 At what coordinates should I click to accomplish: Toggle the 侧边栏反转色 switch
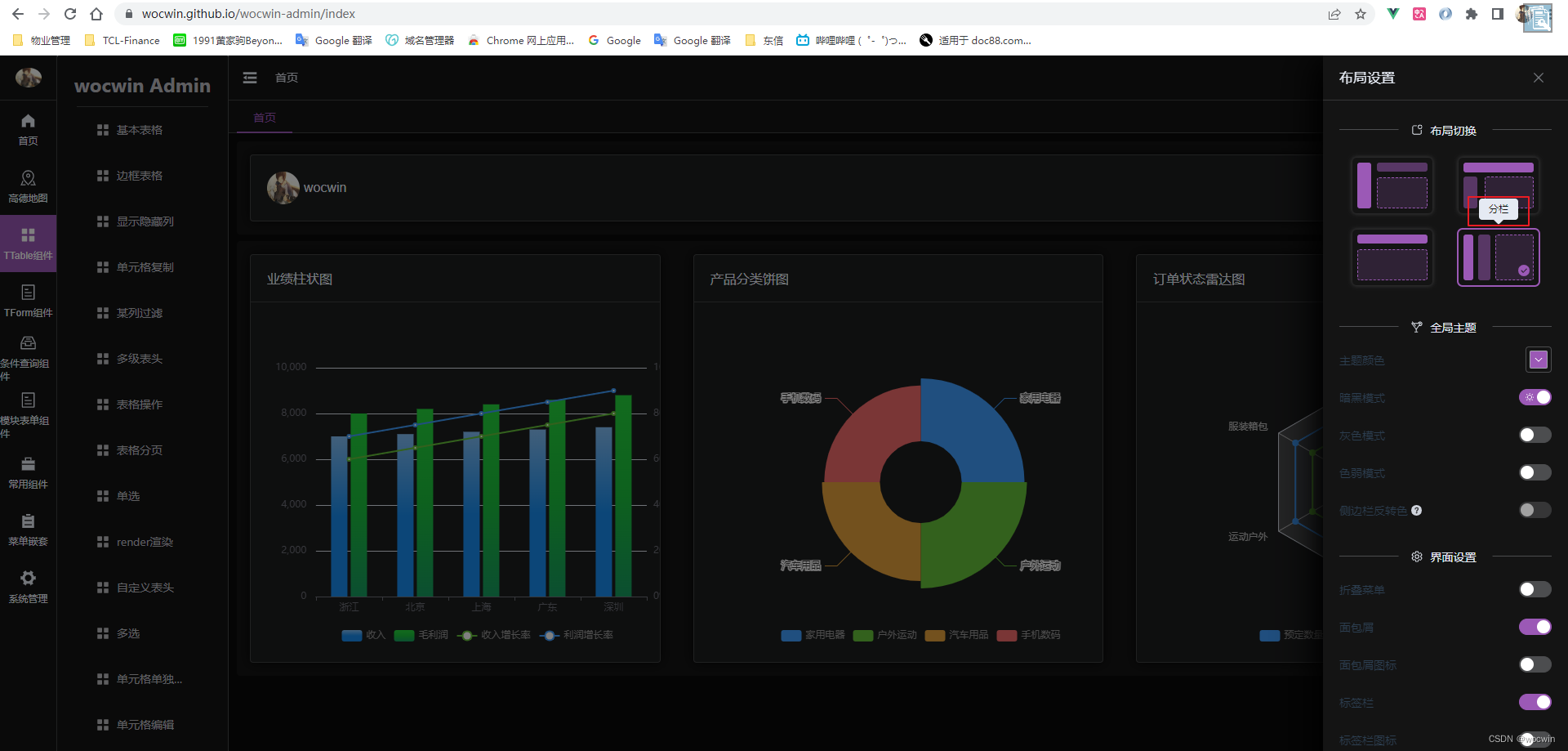1535,510
